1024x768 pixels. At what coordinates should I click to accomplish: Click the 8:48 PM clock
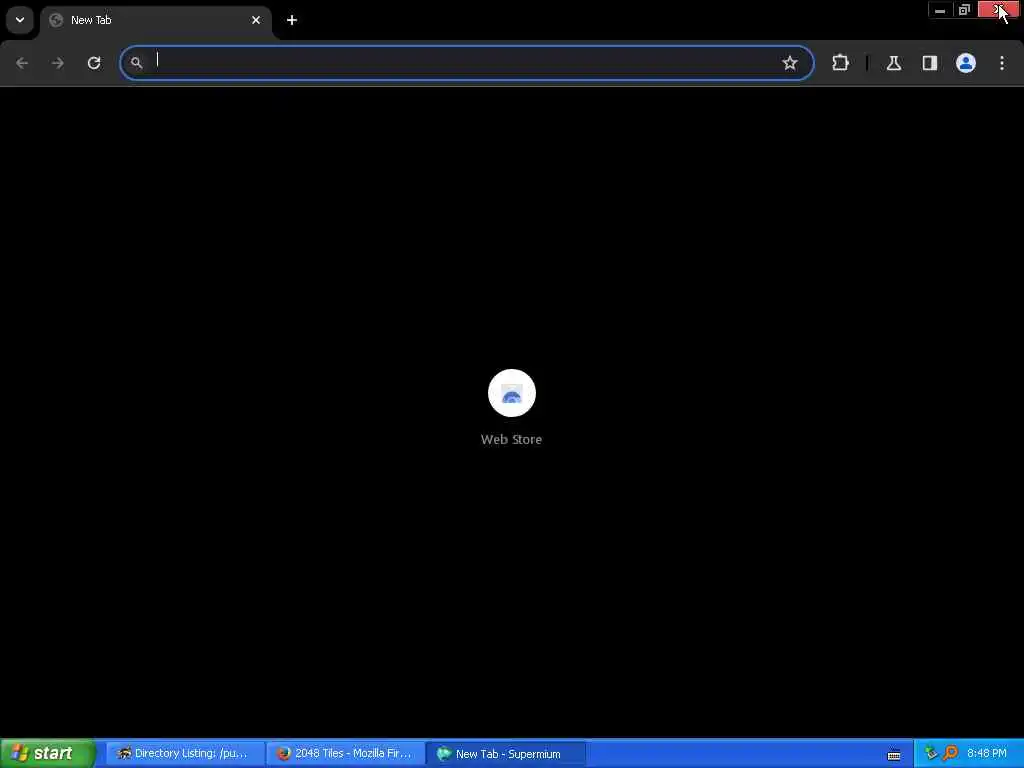[987, 754]
